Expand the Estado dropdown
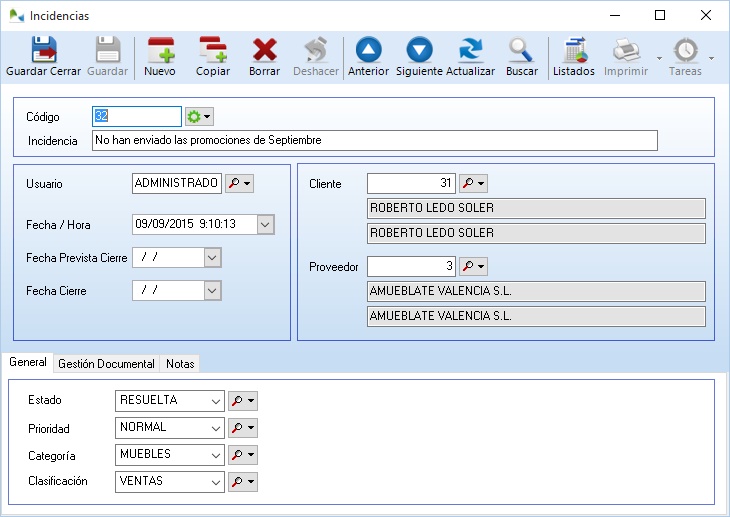Screen dimensions: 730x517 (x=214, y=401)
